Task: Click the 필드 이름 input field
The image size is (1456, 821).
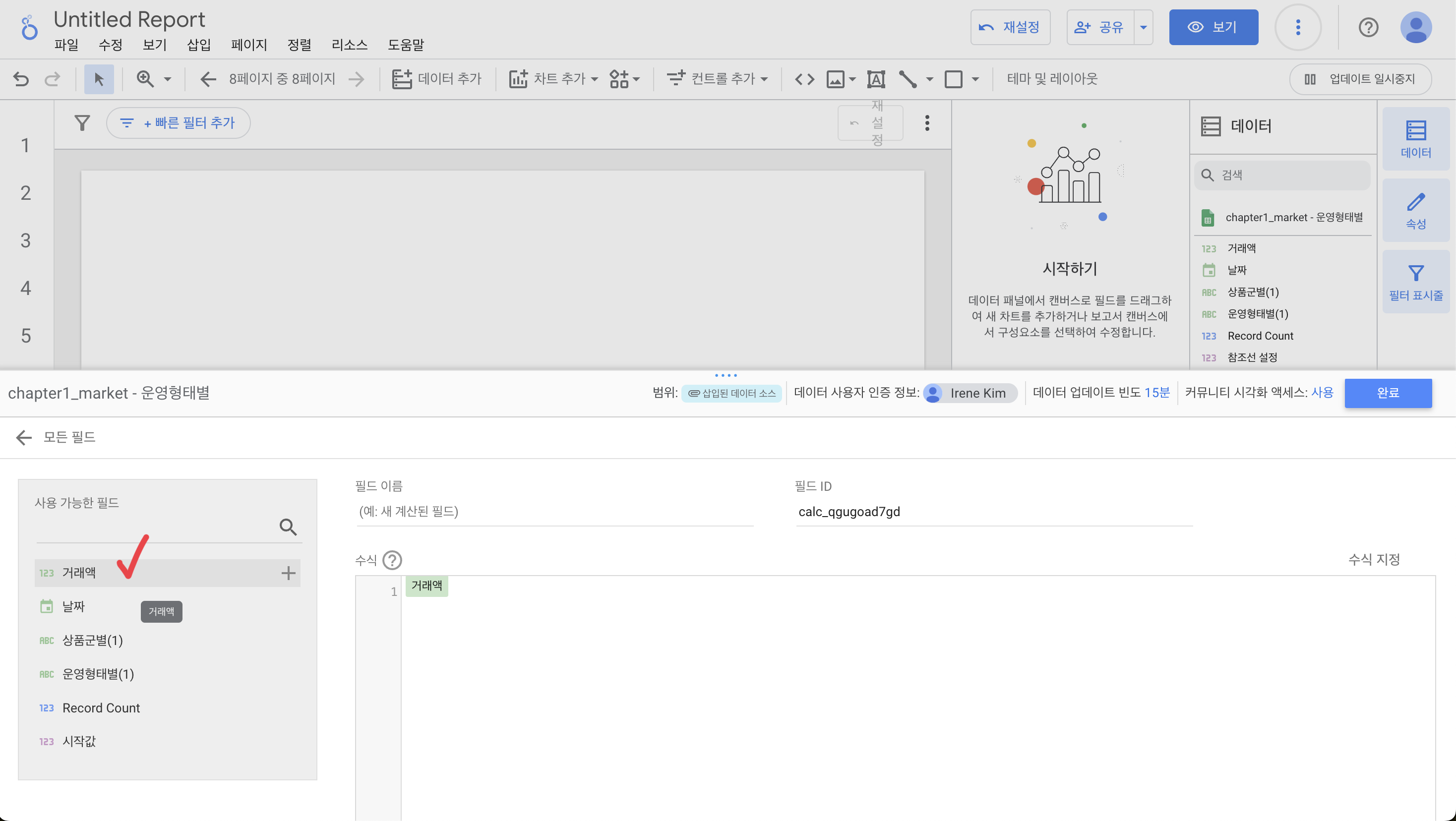Action: pos(554,512)
